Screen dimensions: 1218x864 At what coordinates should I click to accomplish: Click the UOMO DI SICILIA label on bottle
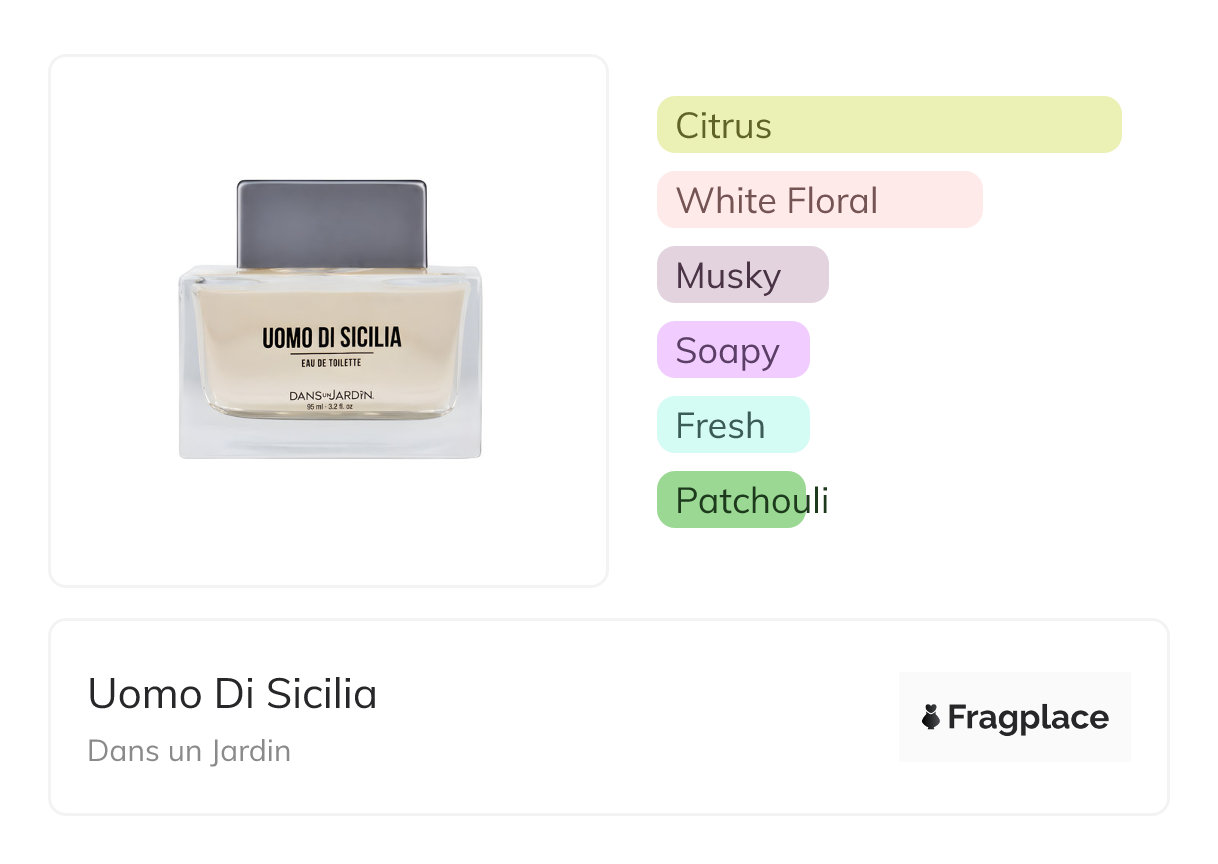pos(331,338)
